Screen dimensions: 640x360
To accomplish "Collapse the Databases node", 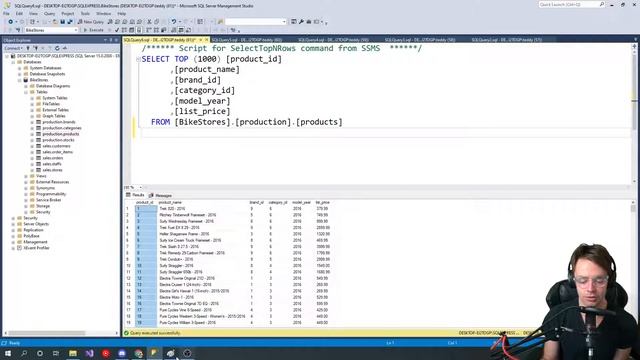I will click(x=13, y=62).
